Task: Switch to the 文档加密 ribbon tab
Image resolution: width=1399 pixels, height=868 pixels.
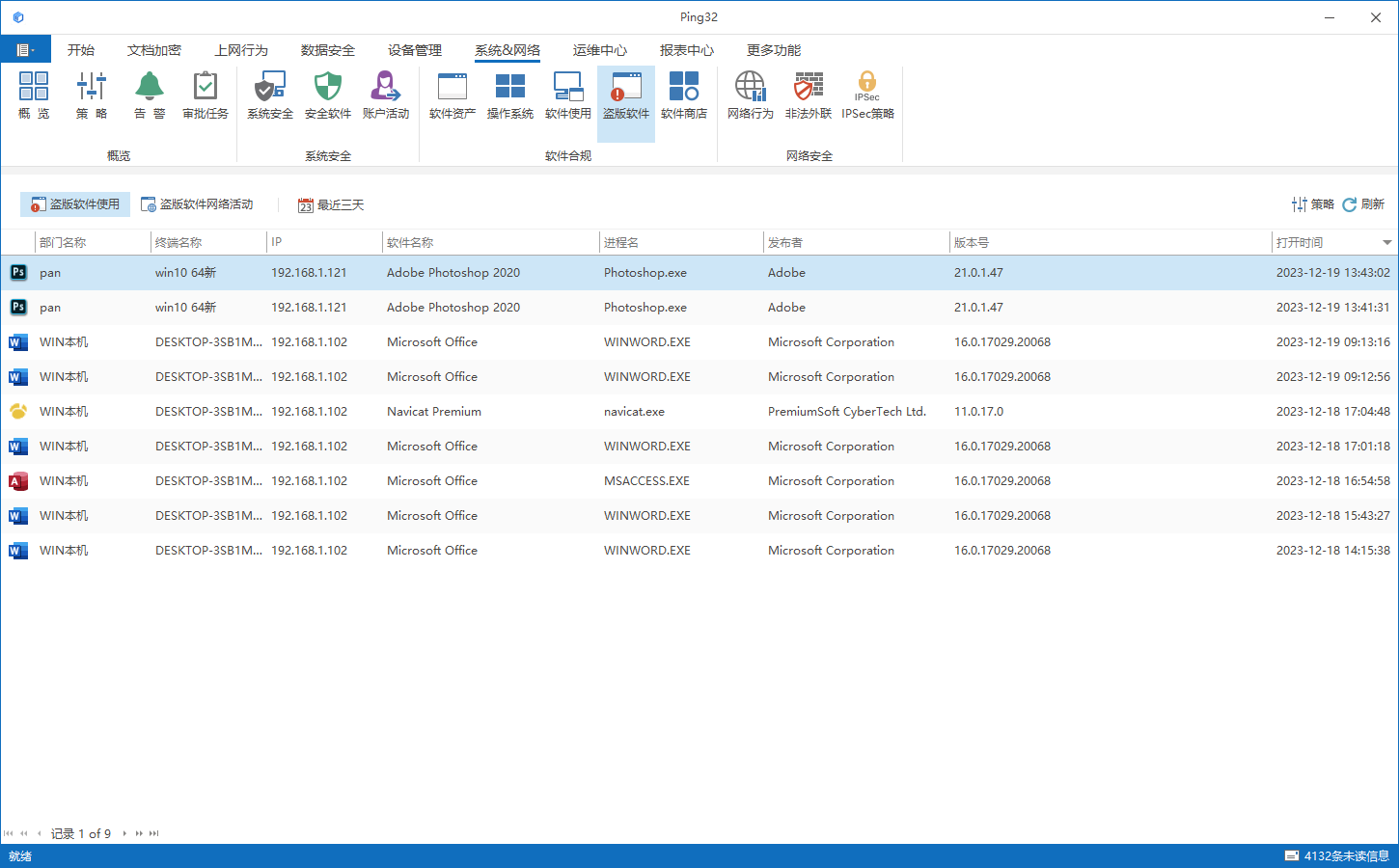Action: (x=154, y=50)
